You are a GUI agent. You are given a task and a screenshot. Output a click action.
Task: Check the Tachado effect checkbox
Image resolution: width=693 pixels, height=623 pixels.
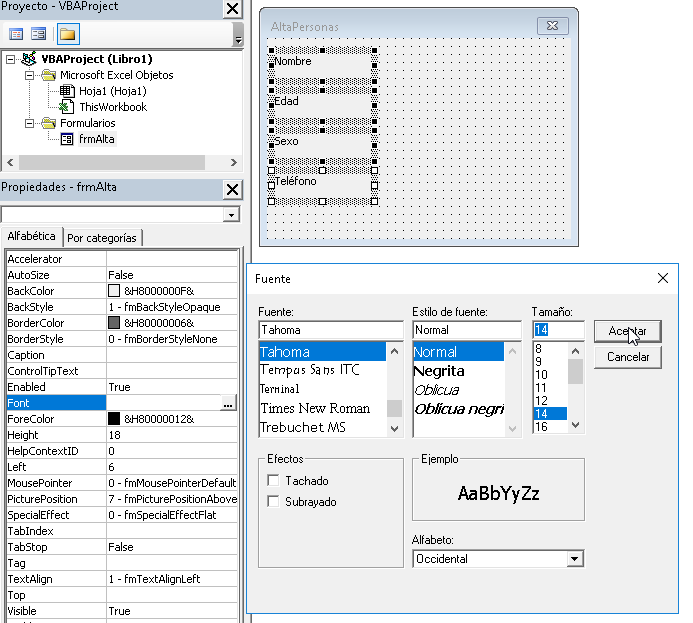click(274, 480)
